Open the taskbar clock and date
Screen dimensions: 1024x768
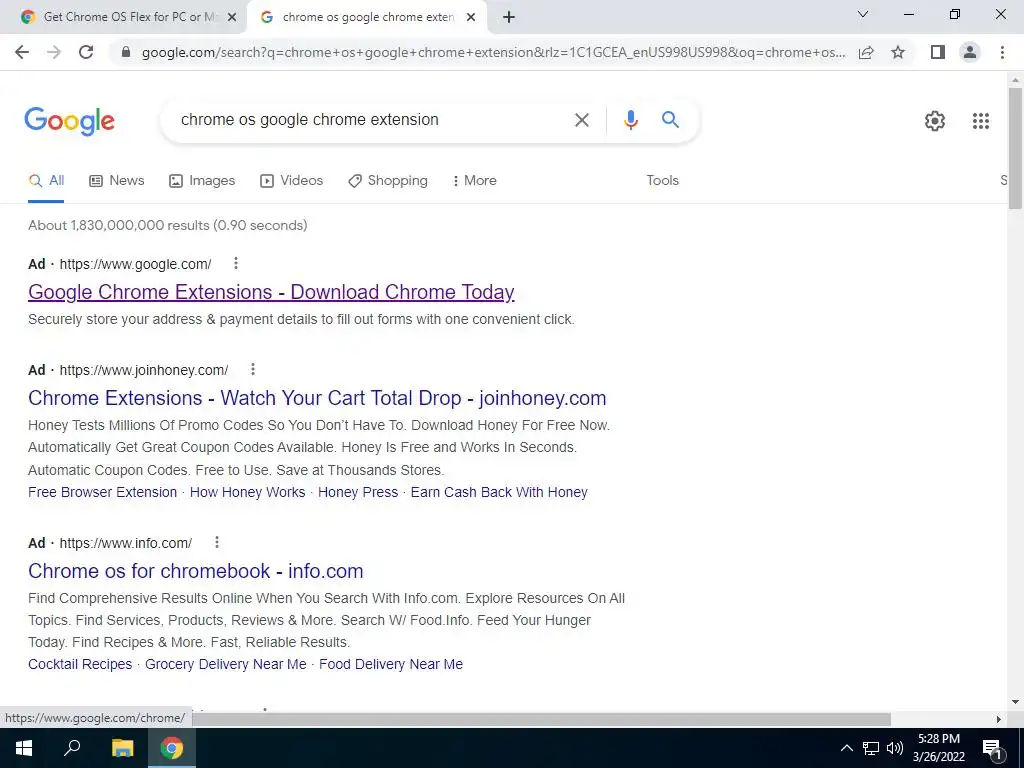point(938,748)
